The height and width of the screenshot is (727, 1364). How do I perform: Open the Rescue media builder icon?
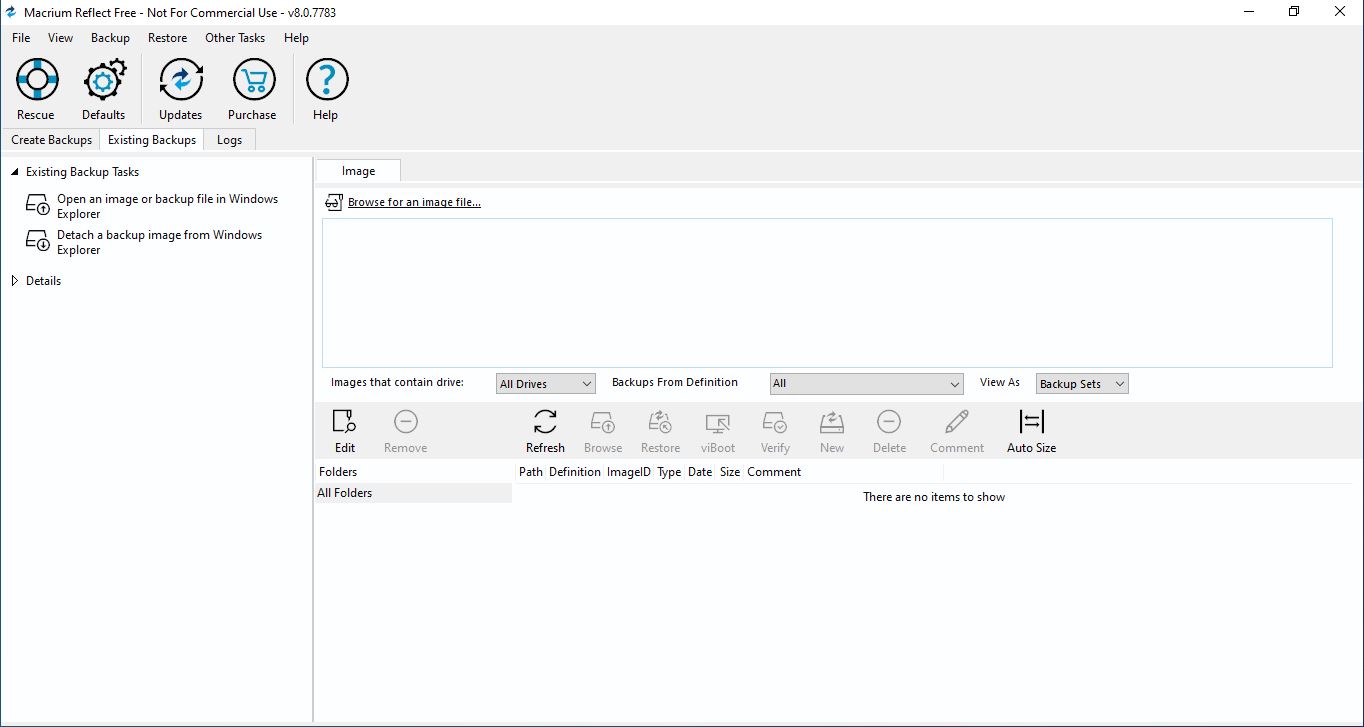[37, 79]
